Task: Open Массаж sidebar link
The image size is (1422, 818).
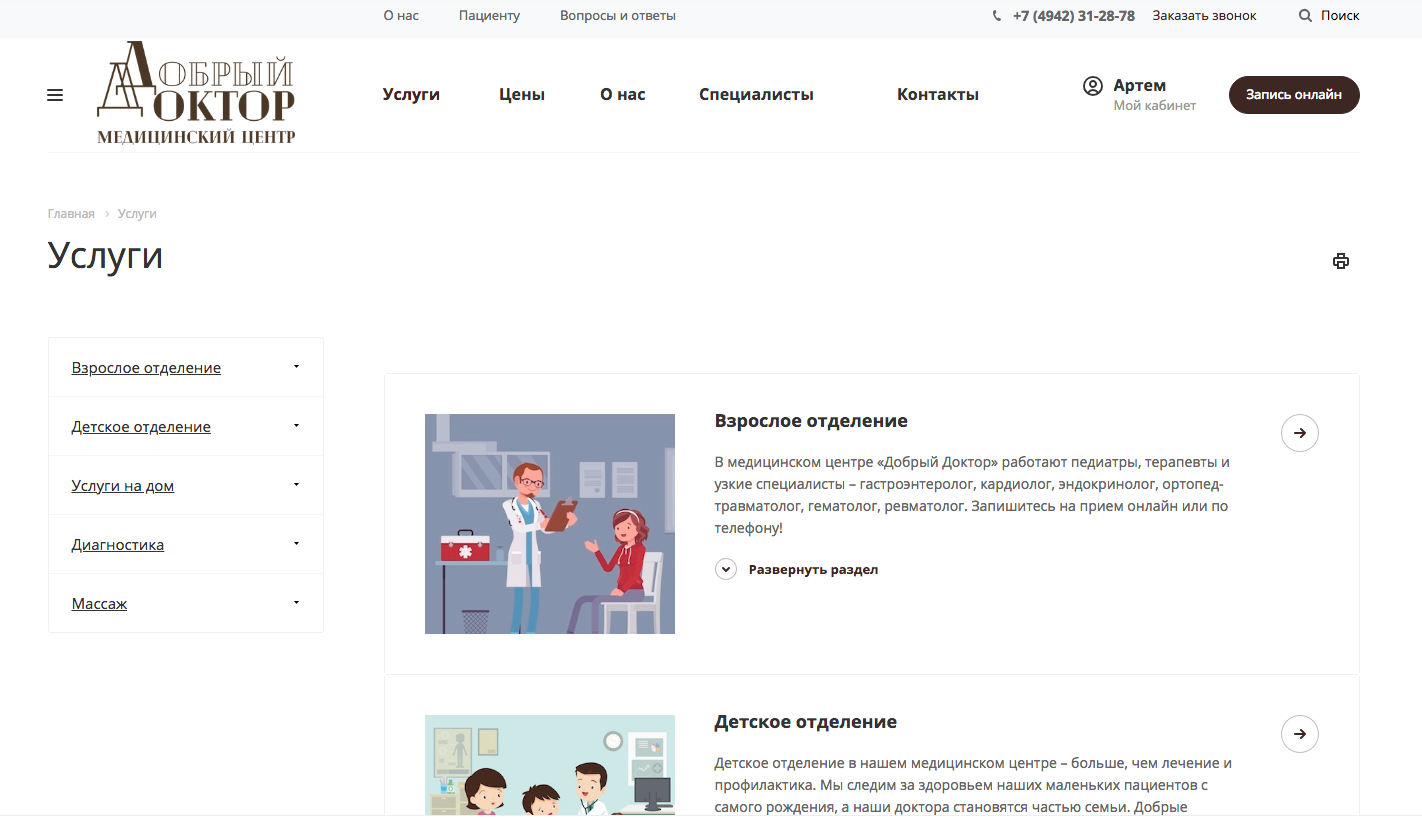Action: pos(99,604)
